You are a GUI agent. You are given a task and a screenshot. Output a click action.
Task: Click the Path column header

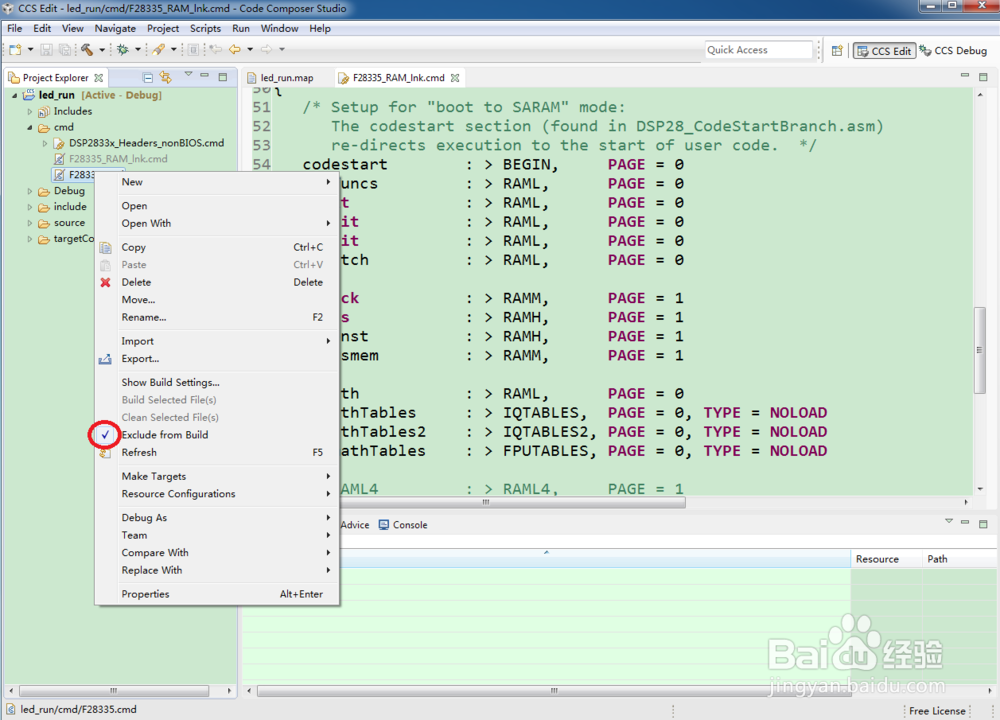pyautogui.click(x=937, y=559)
